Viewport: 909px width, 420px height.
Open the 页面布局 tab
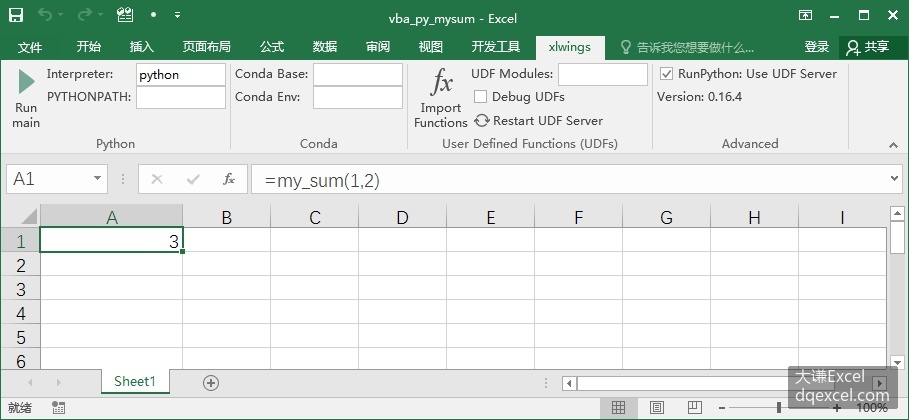206,47
